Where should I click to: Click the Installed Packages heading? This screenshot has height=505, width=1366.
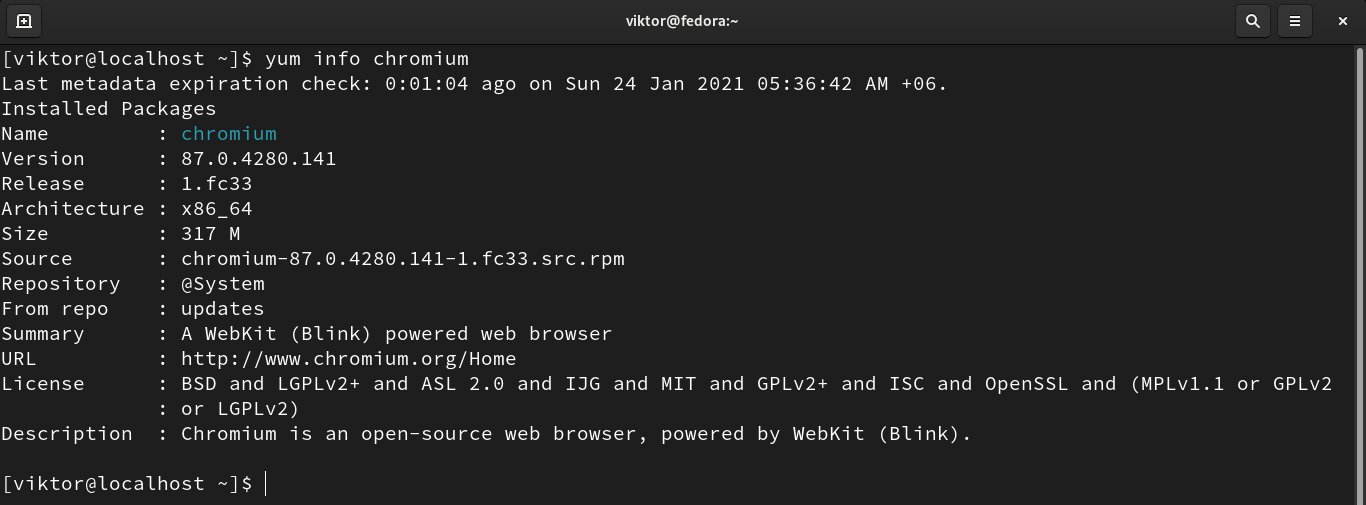[108, 109]
